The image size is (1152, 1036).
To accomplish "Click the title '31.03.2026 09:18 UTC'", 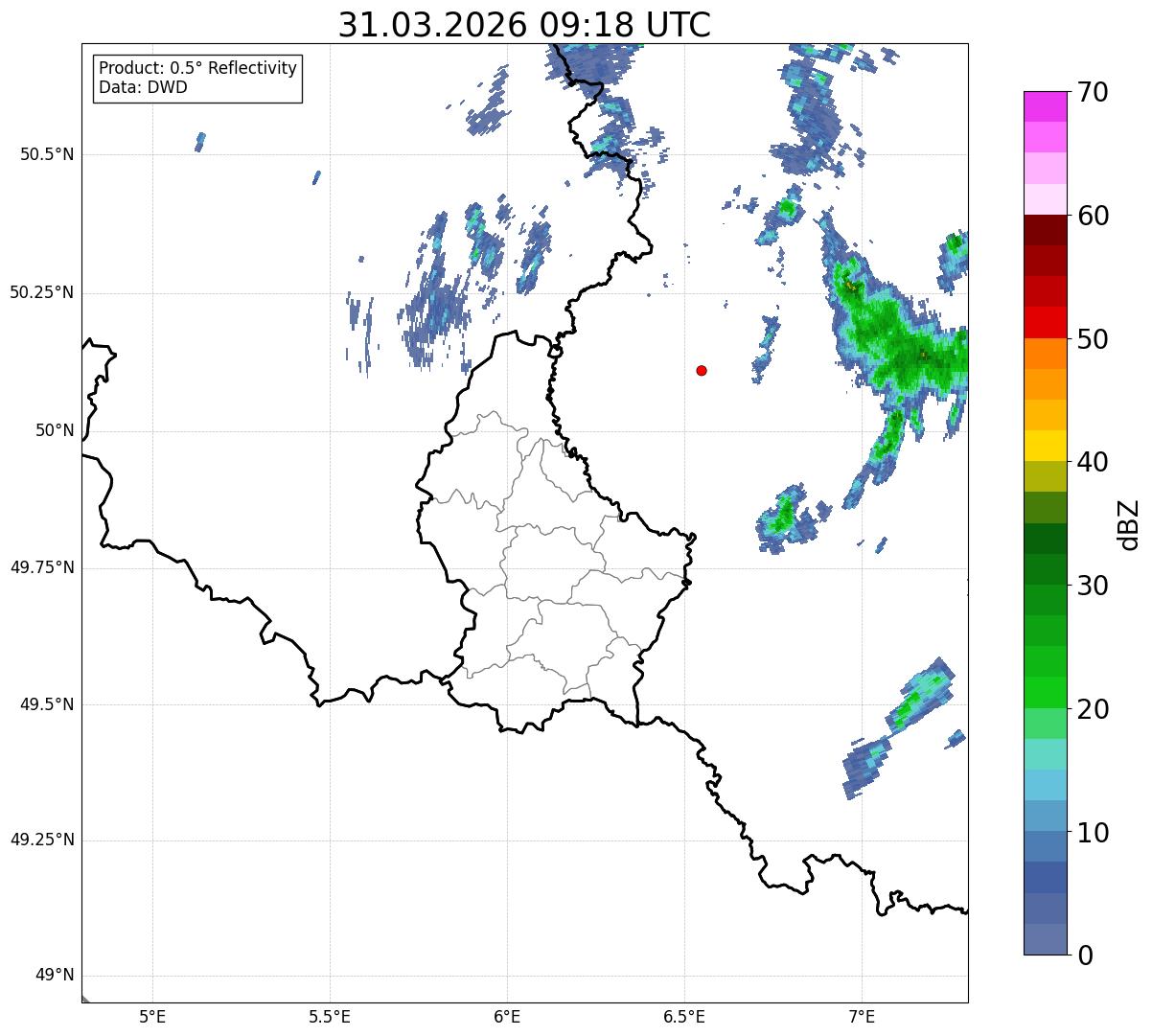I will coord(524,25).
